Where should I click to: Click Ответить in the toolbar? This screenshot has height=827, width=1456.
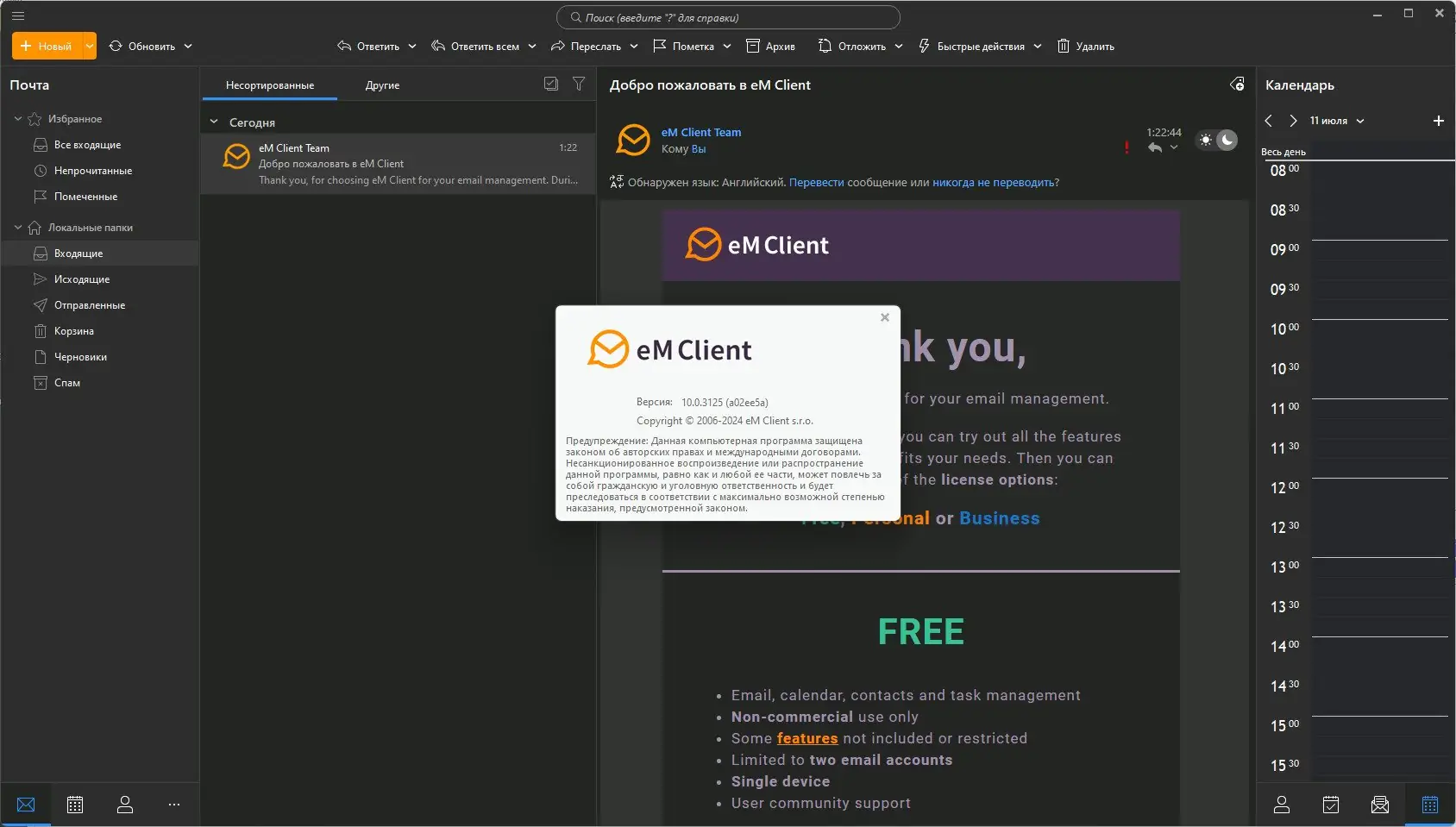[x=368, y=47]
